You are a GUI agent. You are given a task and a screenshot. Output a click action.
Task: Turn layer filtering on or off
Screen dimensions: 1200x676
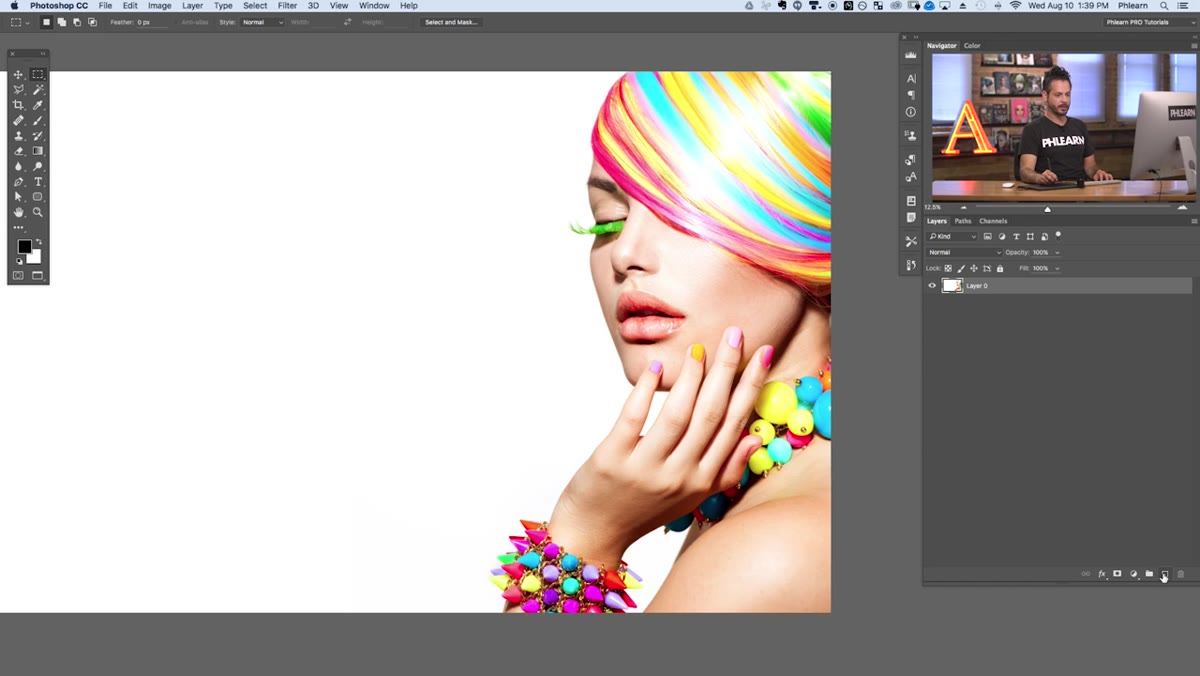pos(1058,235)
